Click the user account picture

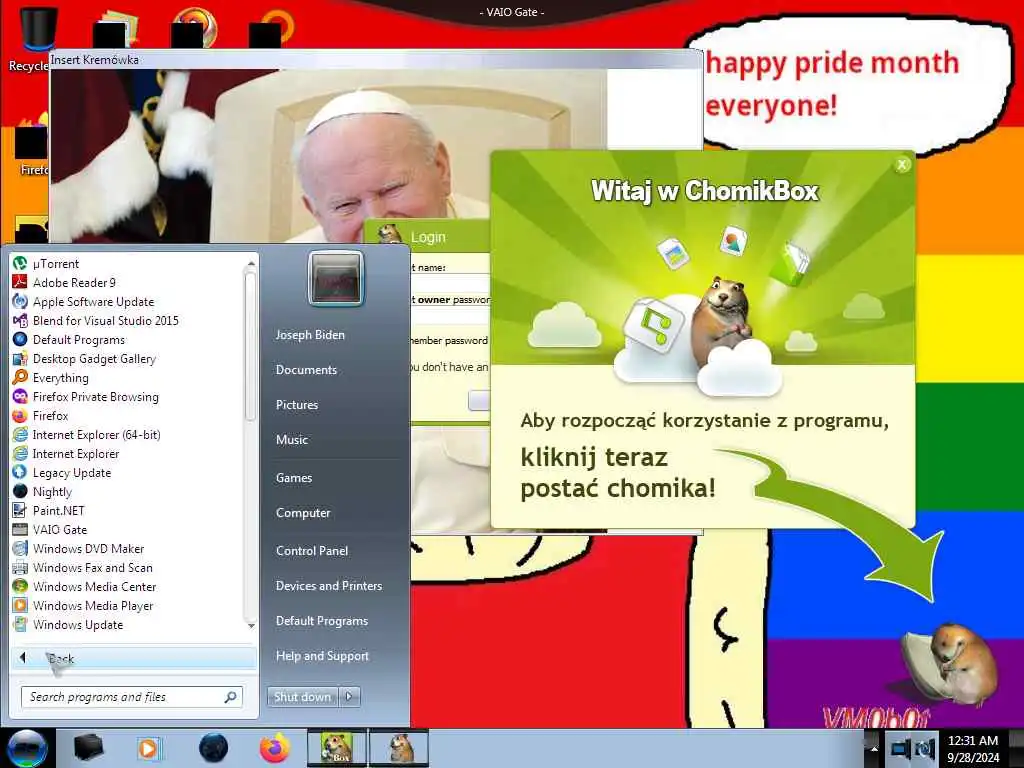point(336,279)
